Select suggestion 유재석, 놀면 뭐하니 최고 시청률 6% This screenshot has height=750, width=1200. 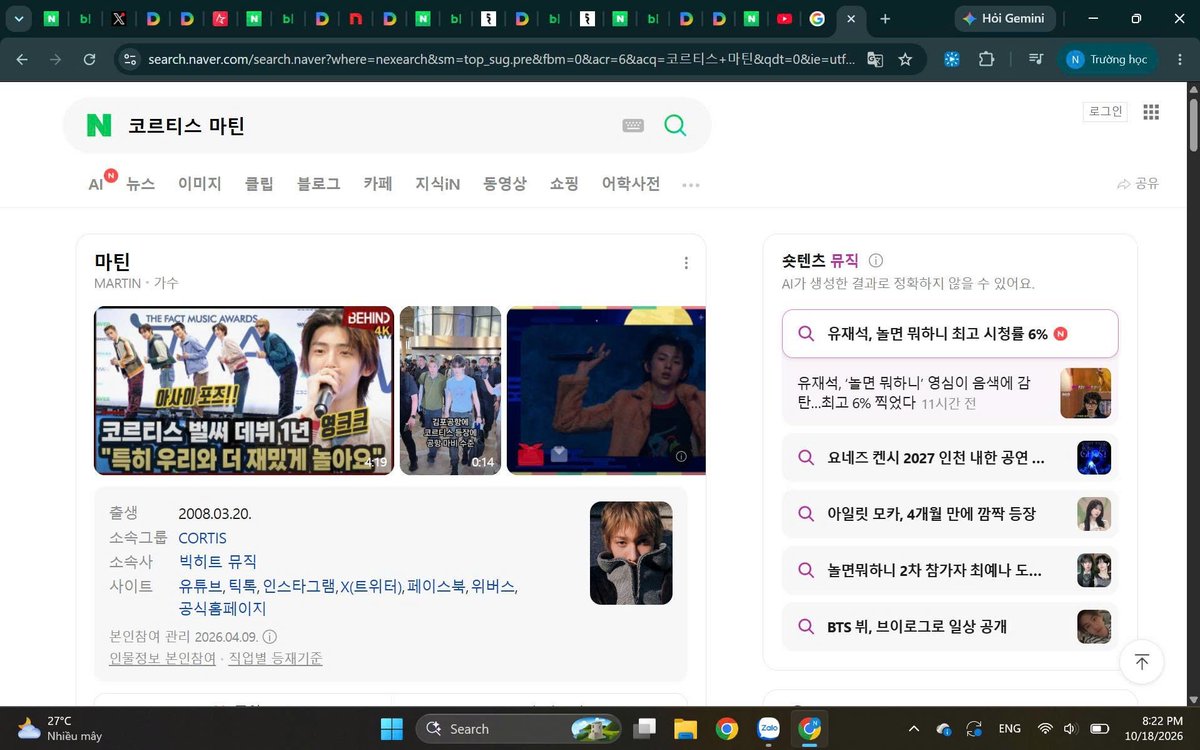coord(950,334)
